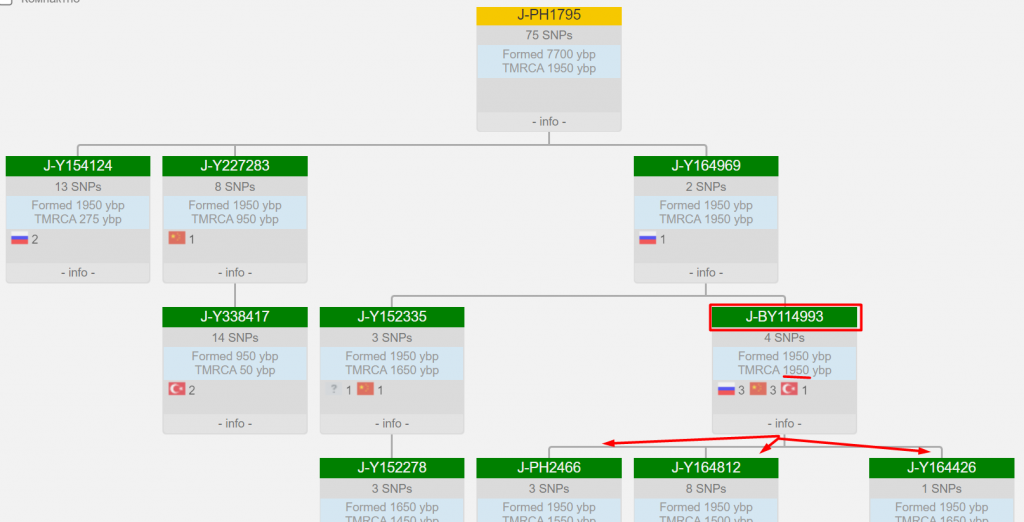The width and height of the screenshot is (1024, 522).
Task: Click the China flag in J-Y152335 node
Action: (365, 390)
